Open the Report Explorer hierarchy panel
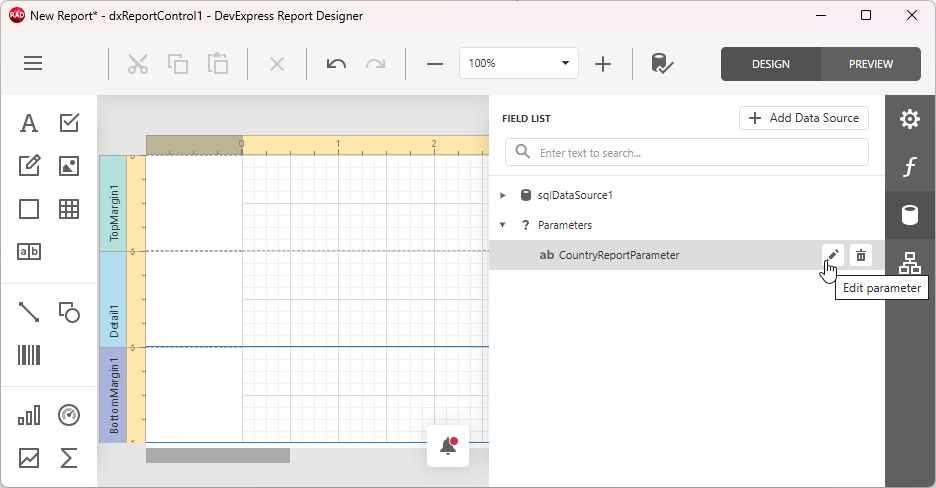Viewport: 936px width, 488px height. tap(910, 262)
